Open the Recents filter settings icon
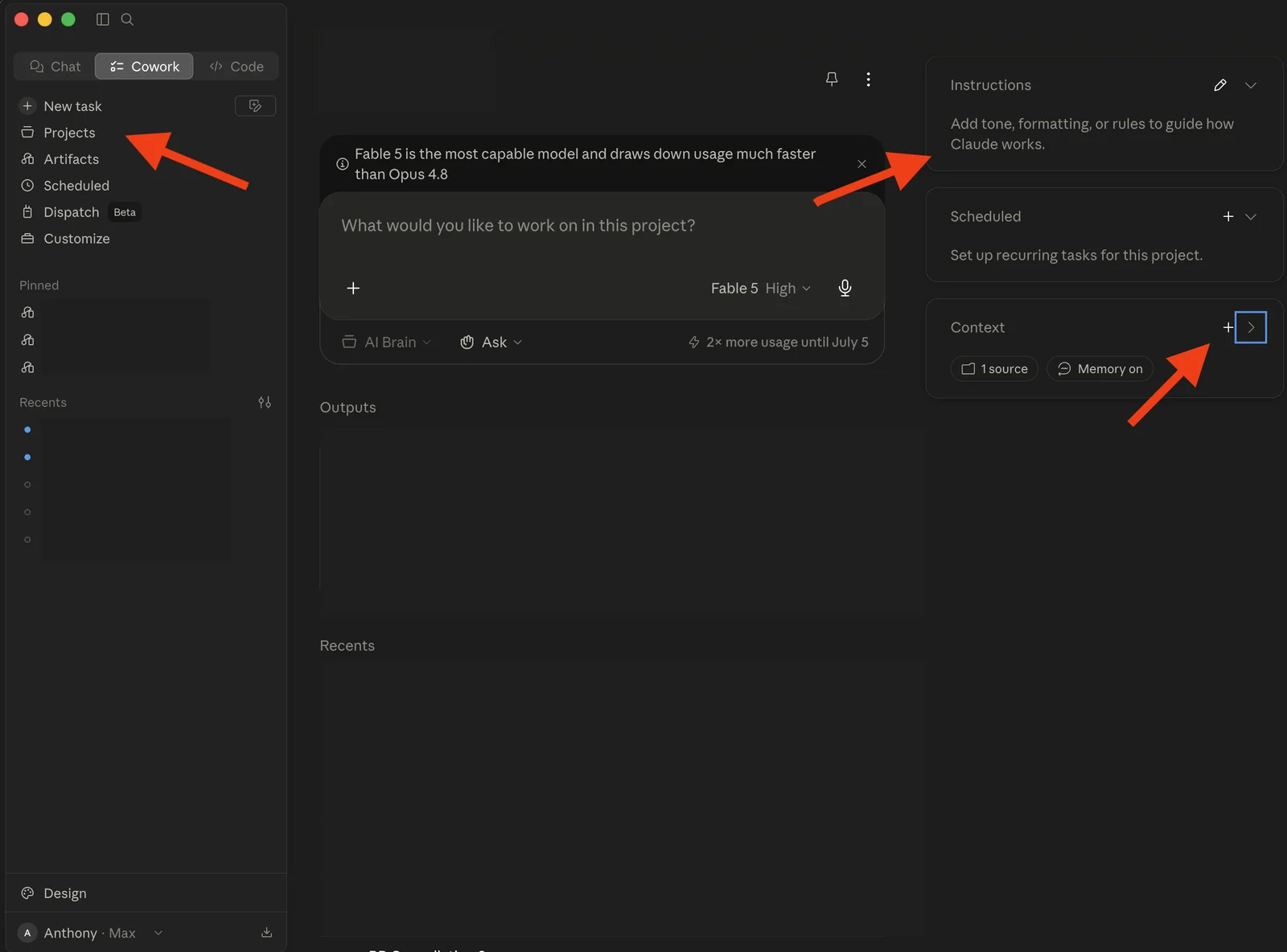1287x952 pixels. point(265,402)
